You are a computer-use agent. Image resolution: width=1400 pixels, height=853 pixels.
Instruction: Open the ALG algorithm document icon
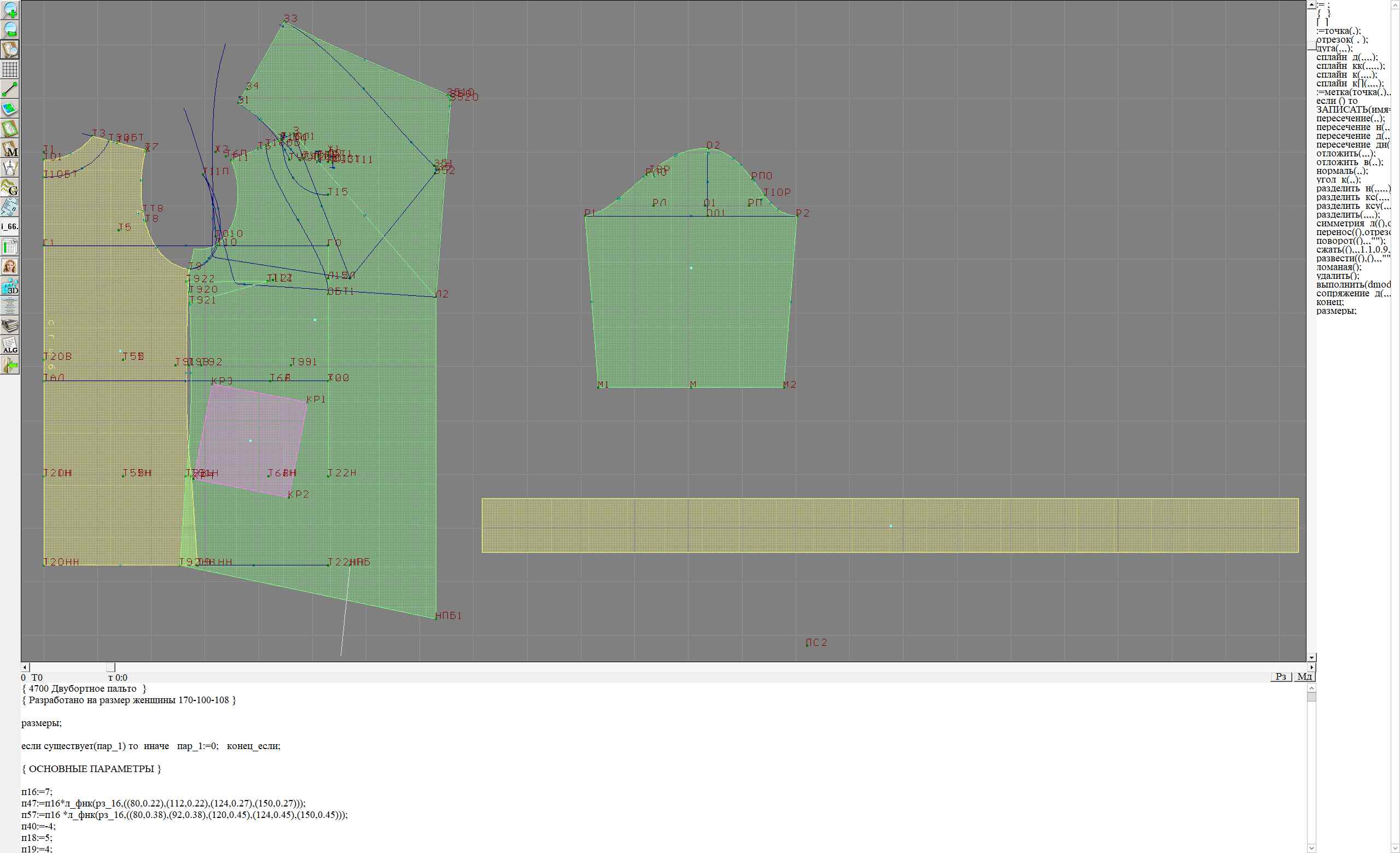(x=10, y=345)
